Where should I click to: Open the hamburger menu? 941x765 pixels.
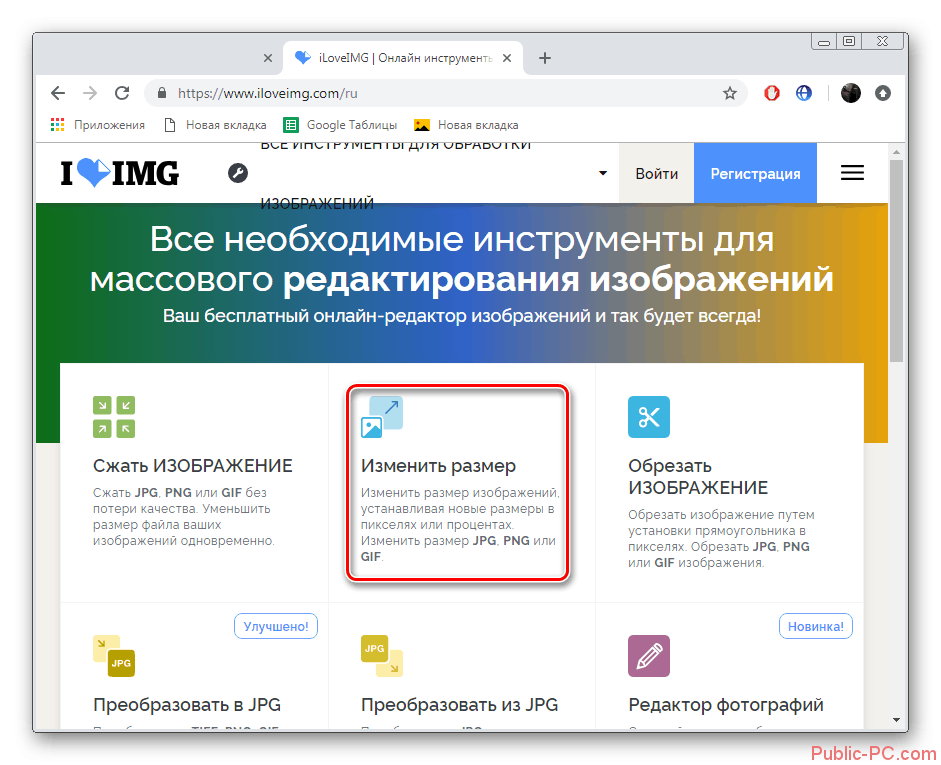coord(852,173)
